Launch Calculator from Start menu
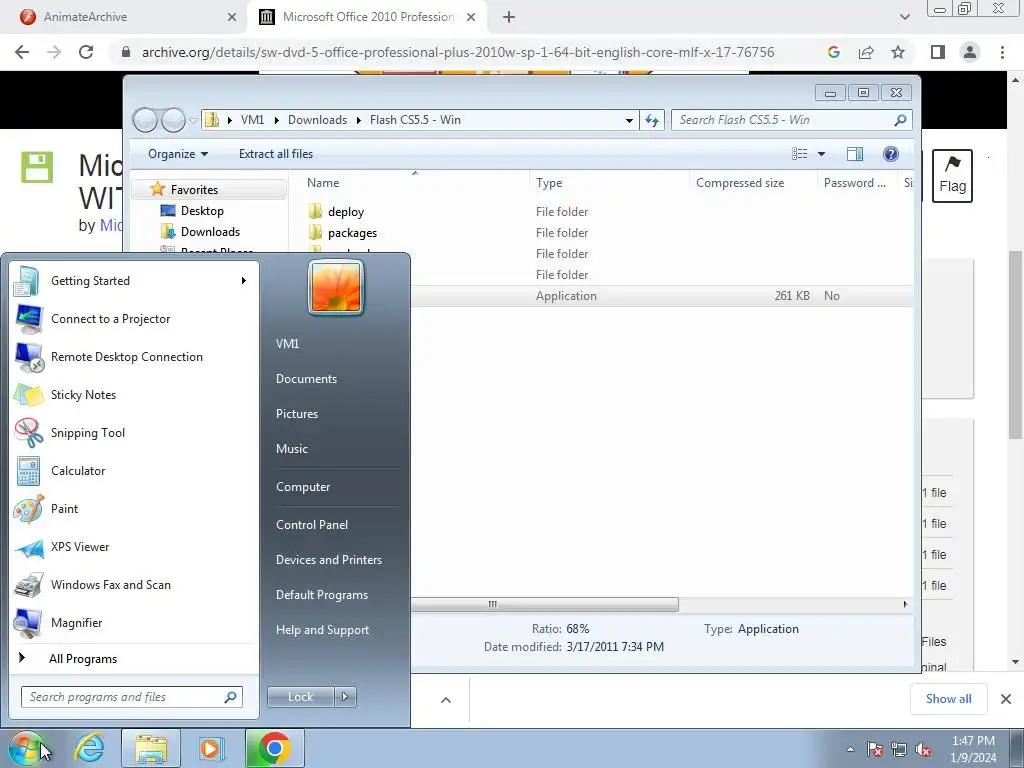 (133, 470)
